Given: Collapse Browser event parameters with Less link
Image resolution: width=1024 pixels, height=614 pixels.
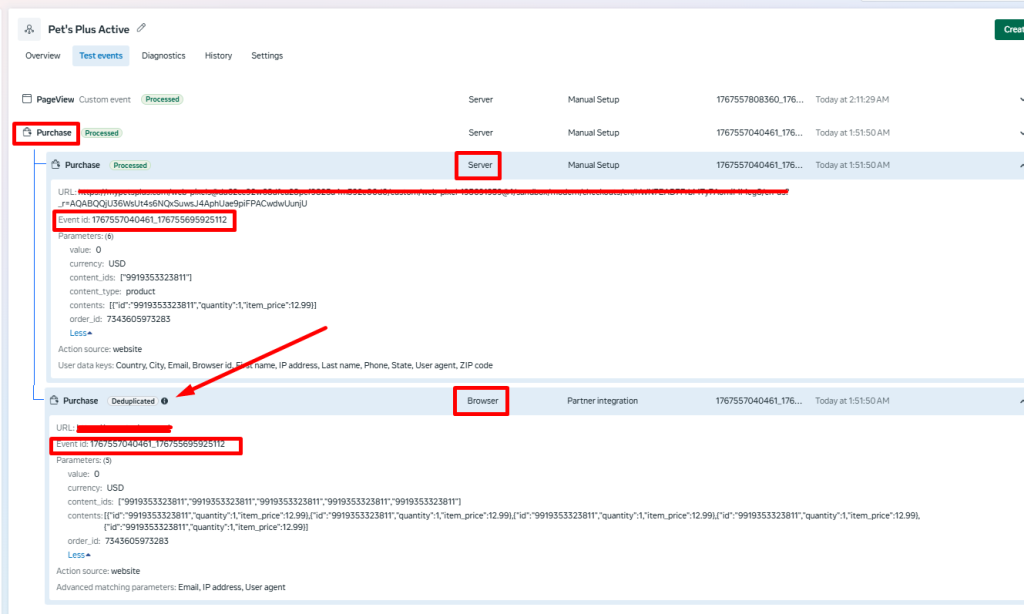Looking at the screenshot, I should (x=78, y=555).
